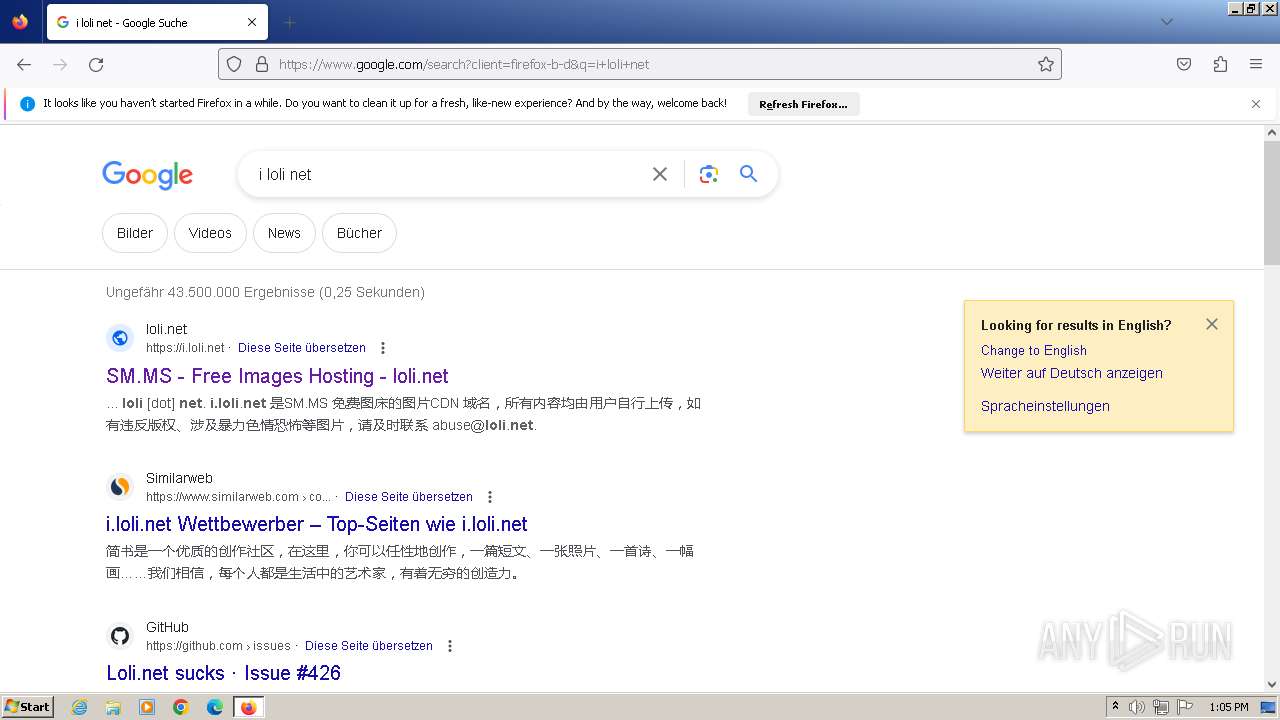1280x720 pixels.
Task: Launch Chrome from the taskbar
Action: click(181, 707)
